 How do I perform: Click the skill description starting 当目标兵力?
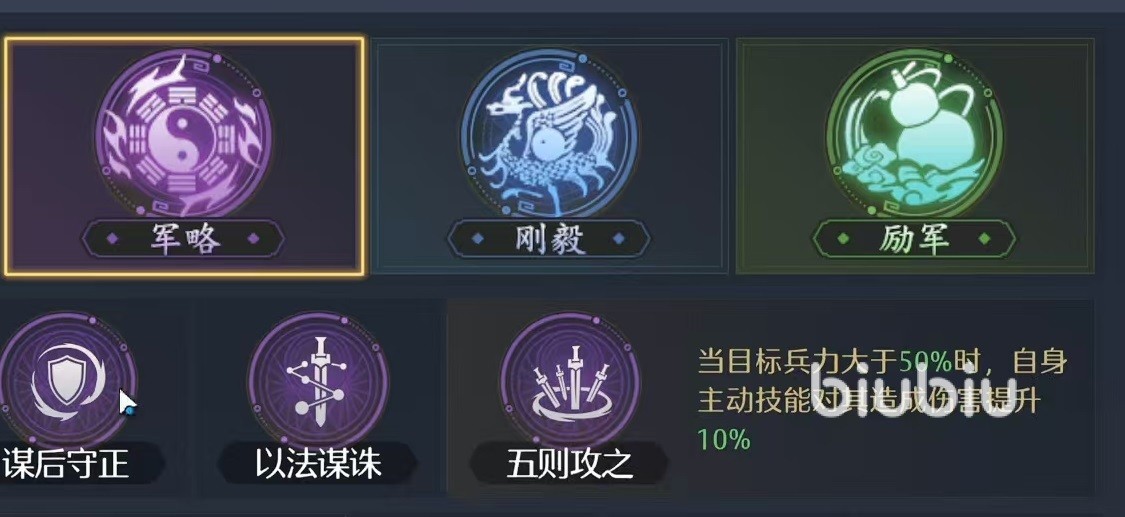(x=882, y=400)
